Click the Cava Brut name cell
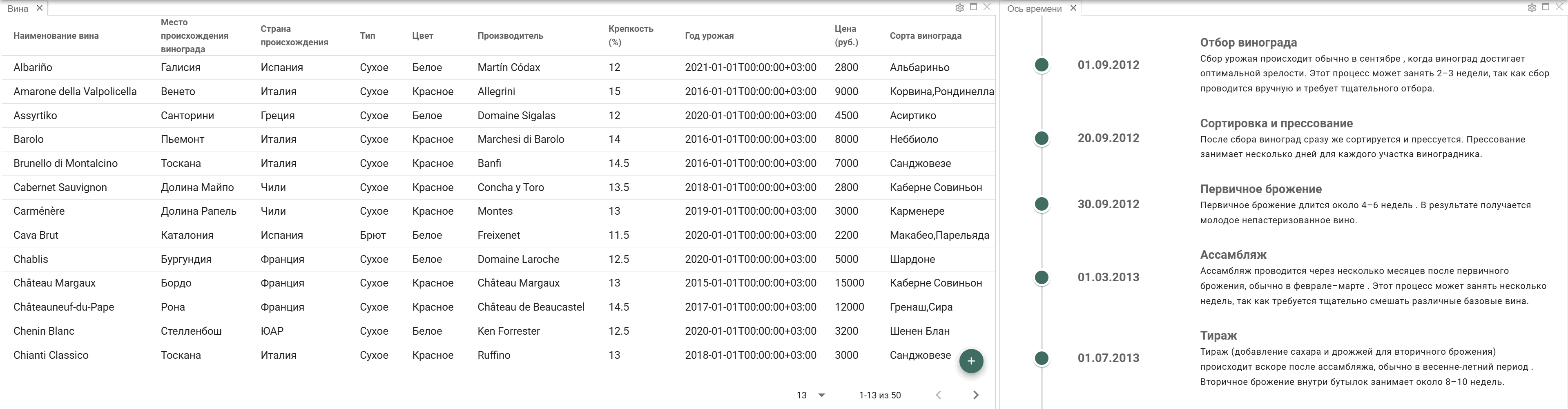This screenshot has height=409, width=1568. (36, 236)
